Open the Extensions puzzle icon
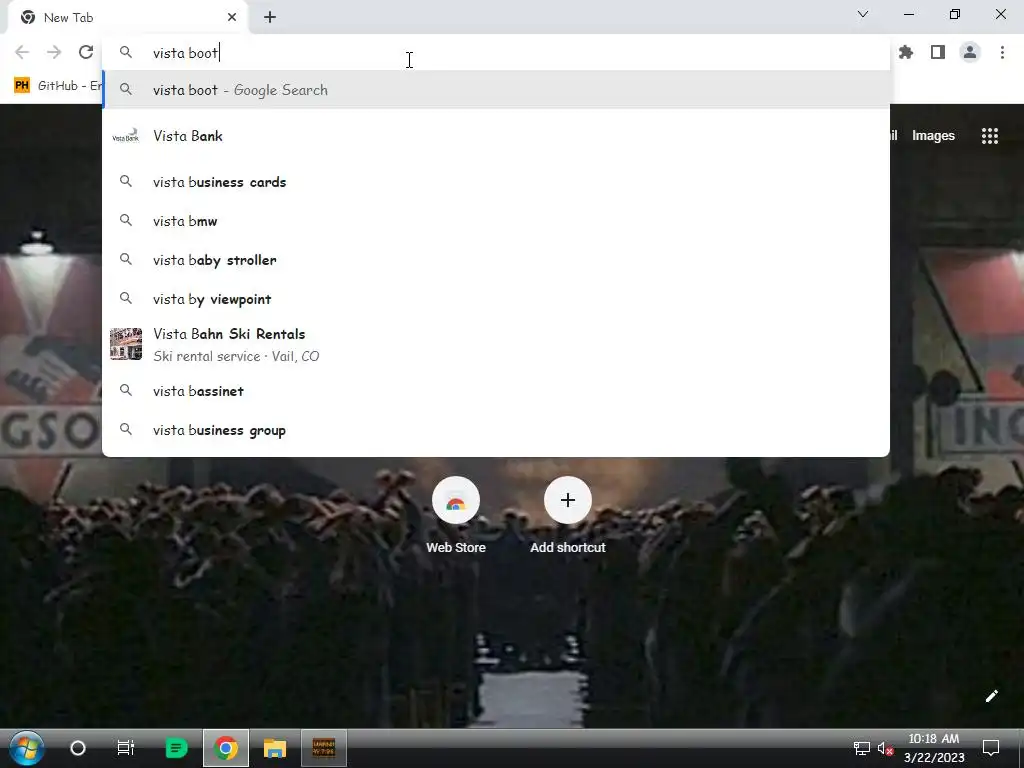 tap(906, 52)
